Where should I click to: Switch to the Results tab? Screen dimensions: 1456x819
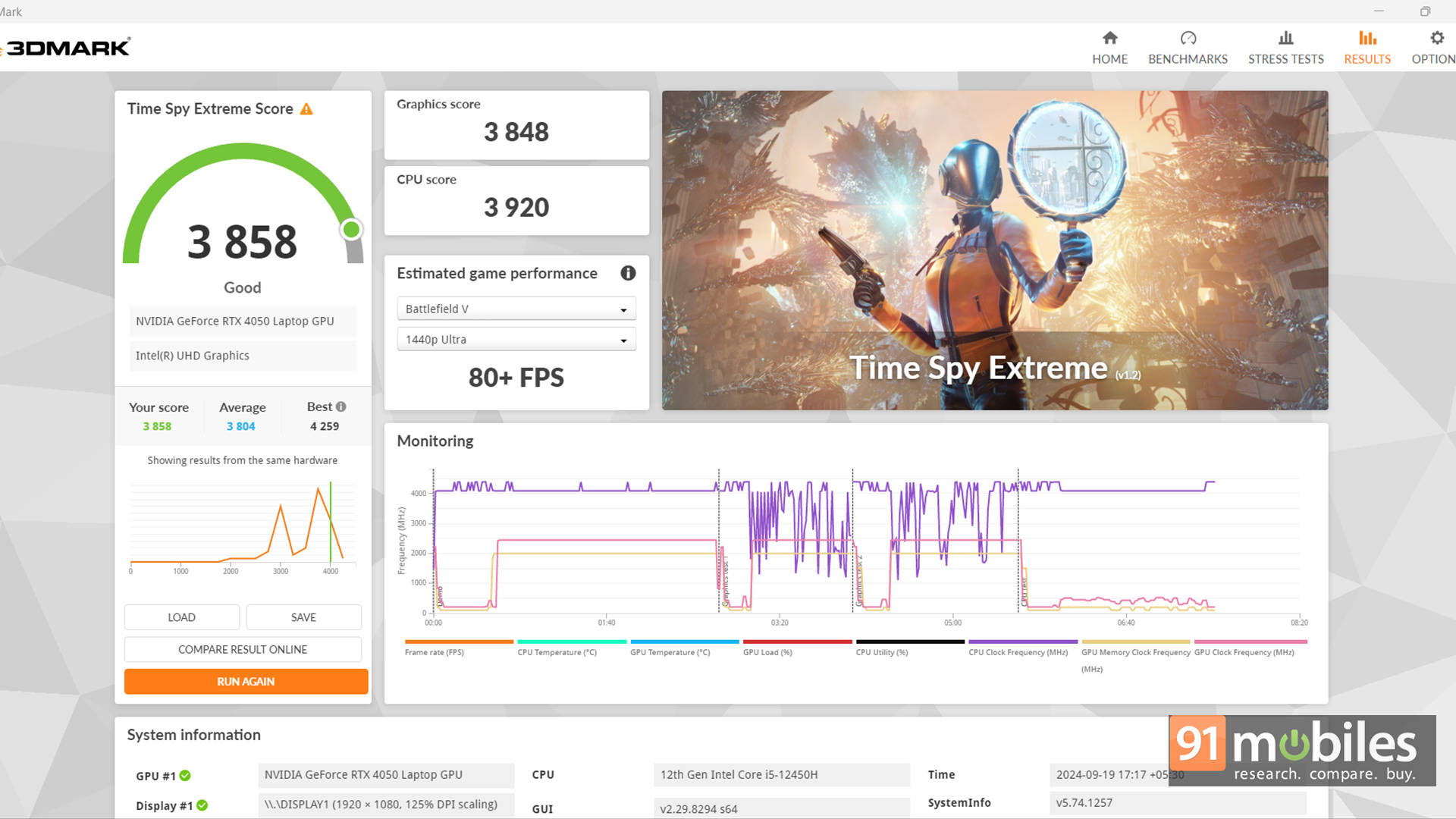(x=1367, y=48)
